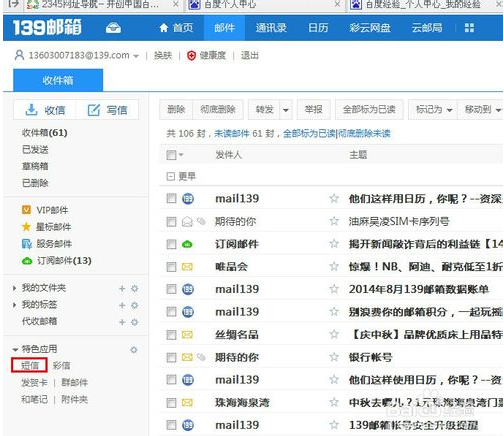504x436 pixels.
Task: Click the attachment clip on the 油麻吴凌SIM卡序列号 email
Action: pos(201,221)
